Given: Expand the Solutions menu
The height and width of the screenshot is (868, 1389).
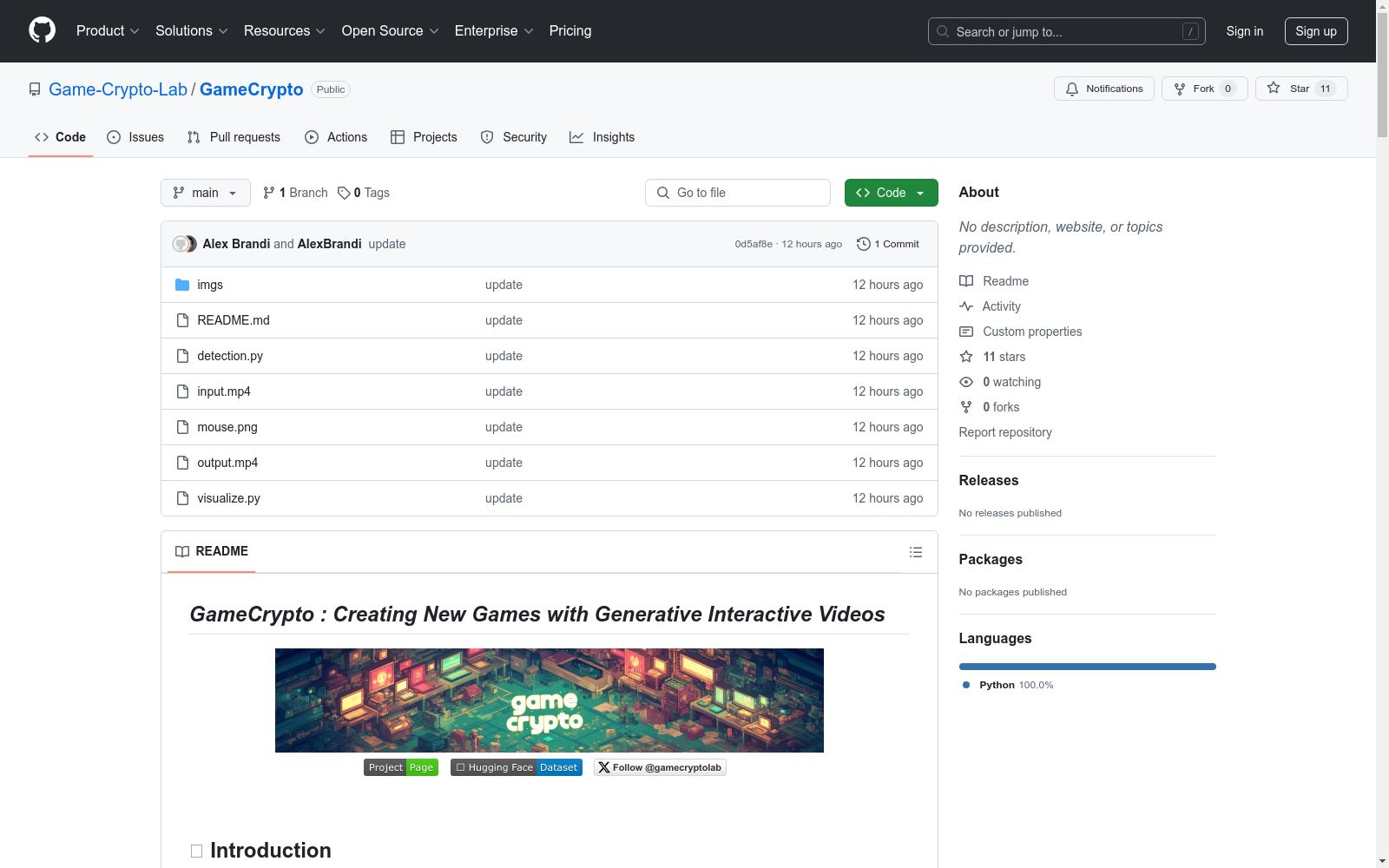Looking at the screenshot, I should (192, 31).
